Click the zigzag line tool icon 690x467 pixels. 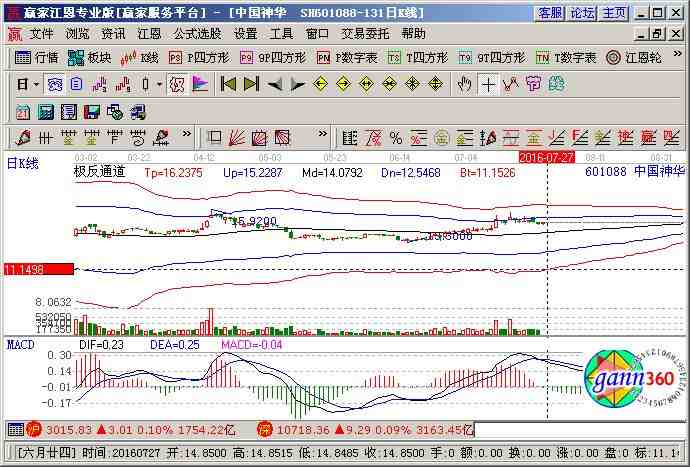[x=510, y=84]
